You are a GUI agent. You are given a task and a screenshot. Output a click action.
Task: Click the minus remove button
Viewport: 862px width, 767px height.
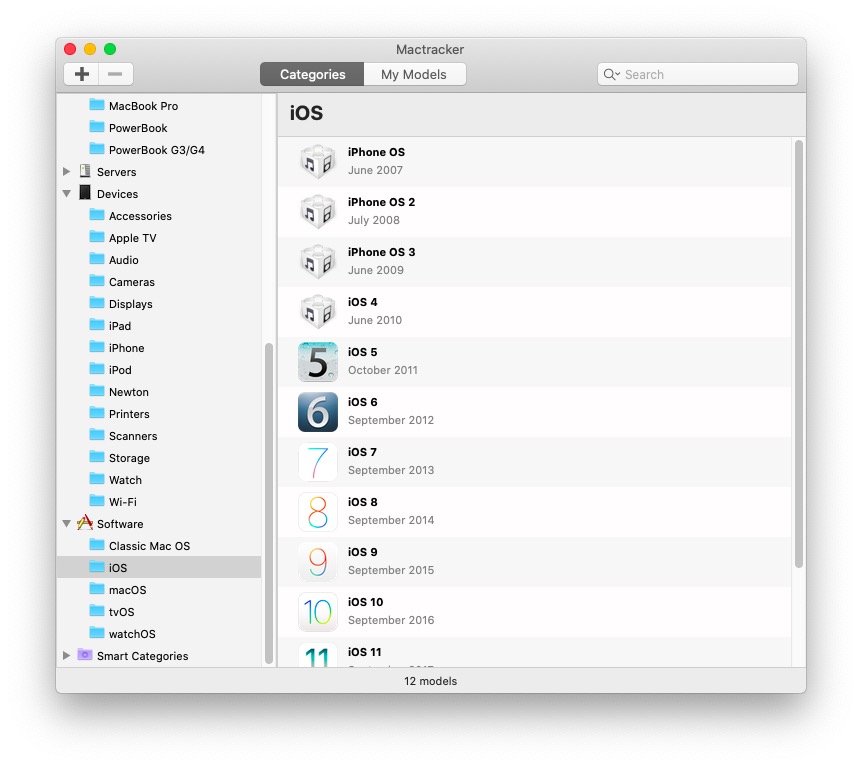[x=115, y=74]
